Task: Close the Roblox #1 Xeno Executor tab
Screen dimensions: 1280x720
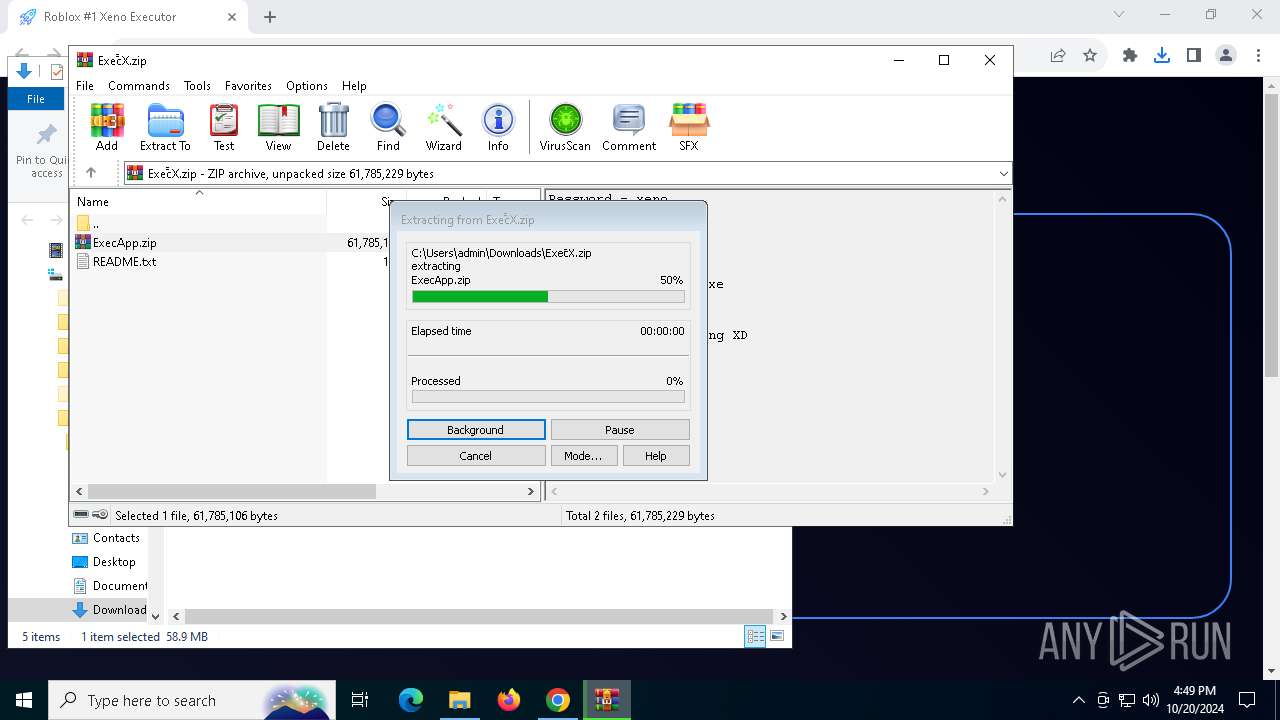Action: pos(232,17)
